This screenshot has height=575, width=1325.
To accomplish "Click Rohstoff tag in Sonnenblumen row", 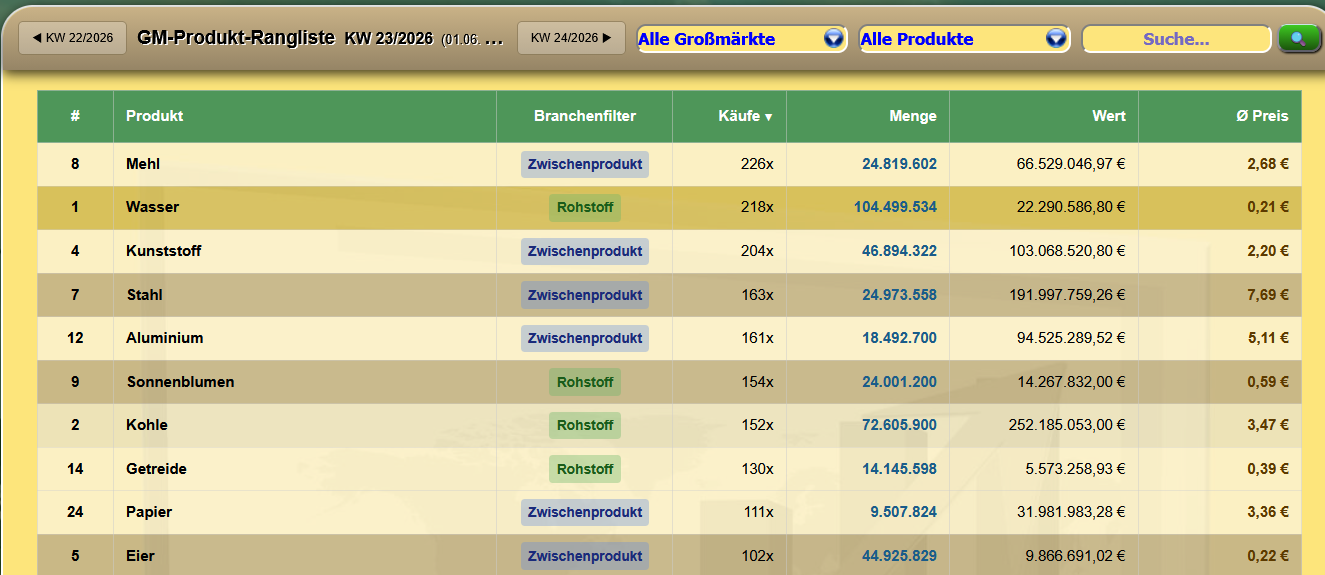I will [x=585, y=382].
